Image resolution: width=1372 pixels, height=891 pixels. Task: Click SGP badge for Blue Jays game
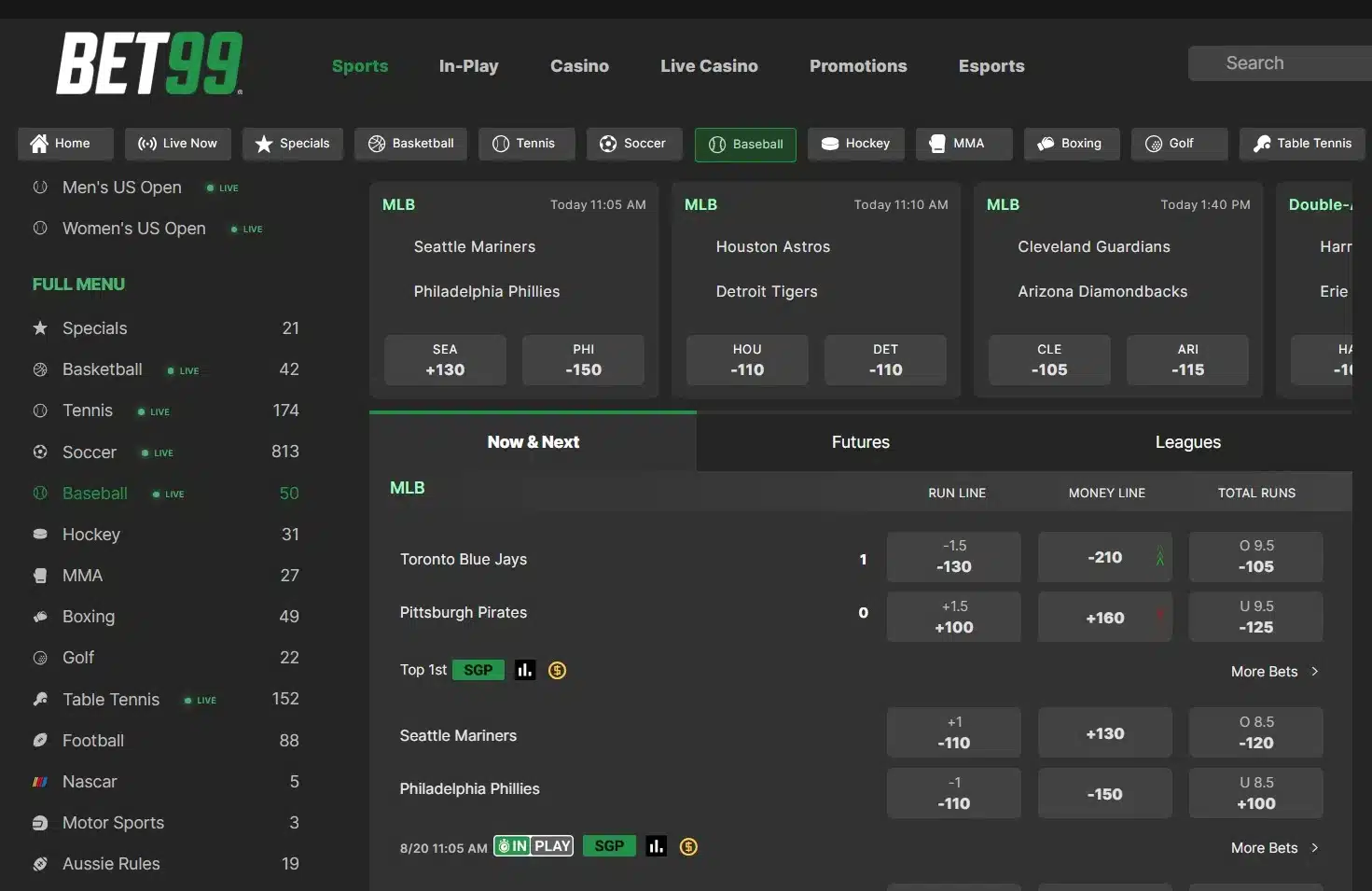coord(478,670)
